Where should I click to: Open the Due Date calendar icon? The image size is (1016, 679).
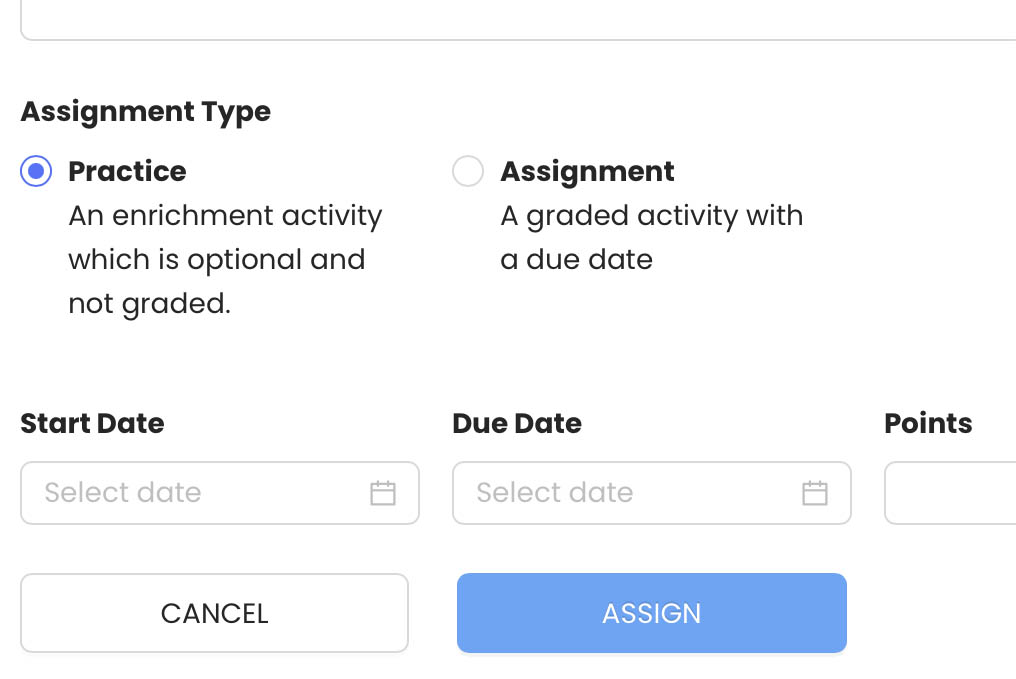point(814,493)
